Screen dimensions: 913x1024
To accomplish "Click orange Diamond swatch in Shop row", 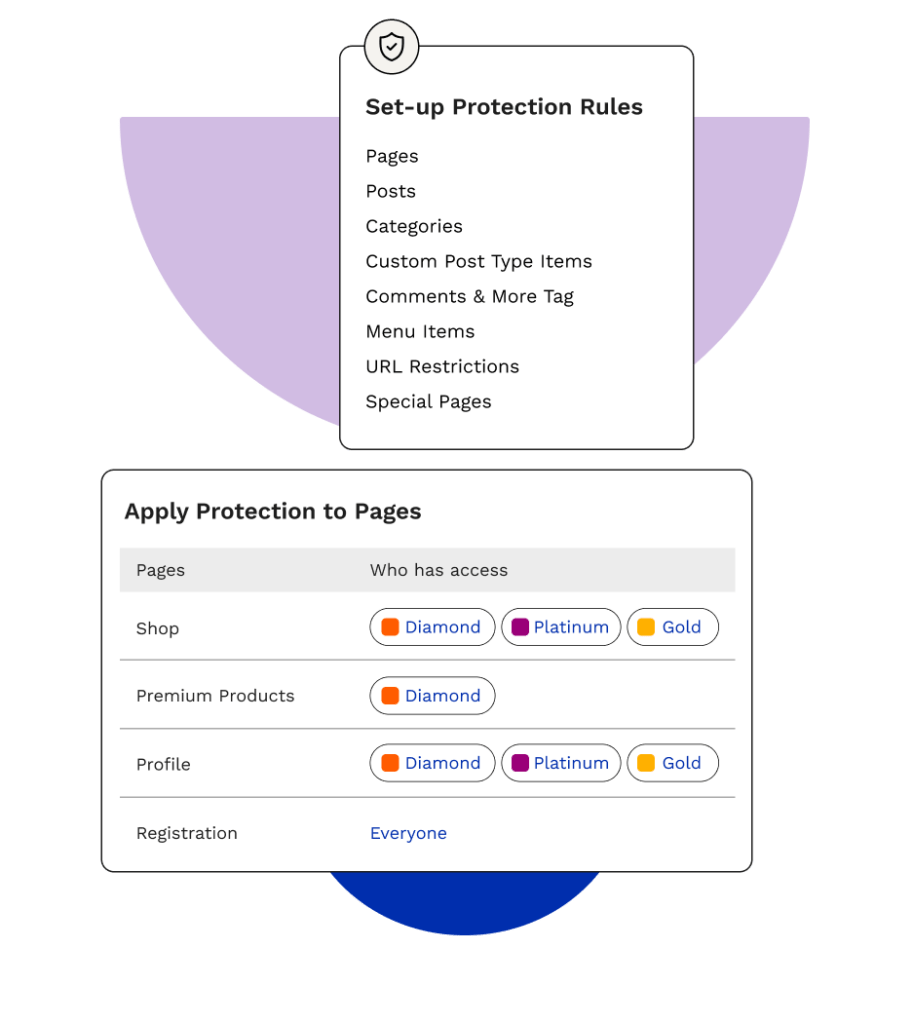I will pos(390,627).
